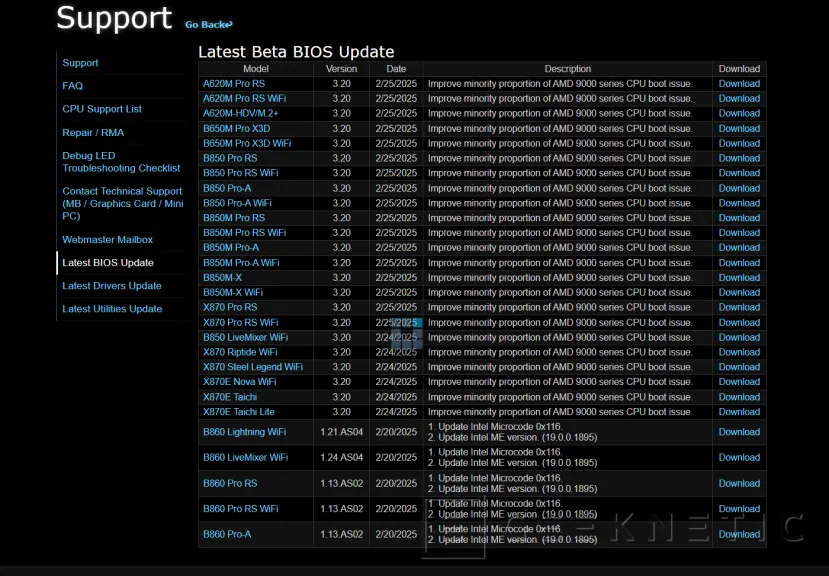Open the A620M Pro RS WiFi model link

pos(245,98)
